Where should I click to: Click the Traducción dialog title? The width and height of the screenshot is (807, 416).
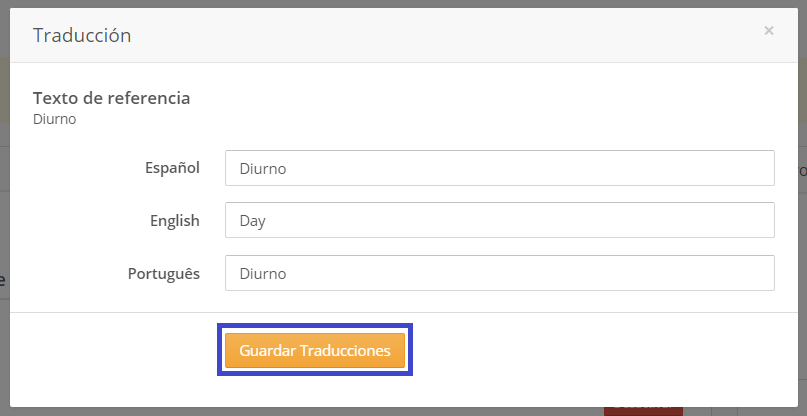tap(82, 36)
